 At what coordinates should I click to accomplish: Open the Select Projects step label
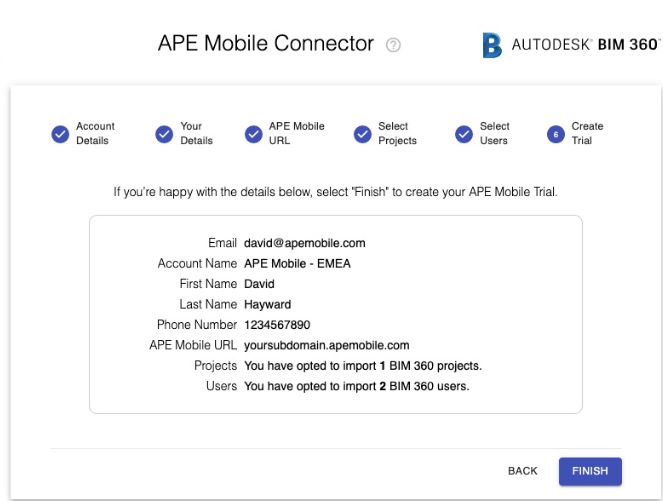click(x=397, y=133)
